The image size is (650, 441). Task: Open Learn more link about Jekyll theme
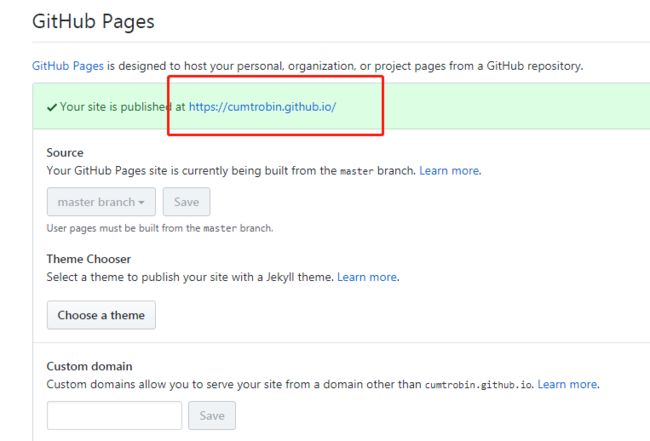click(368, 277)
